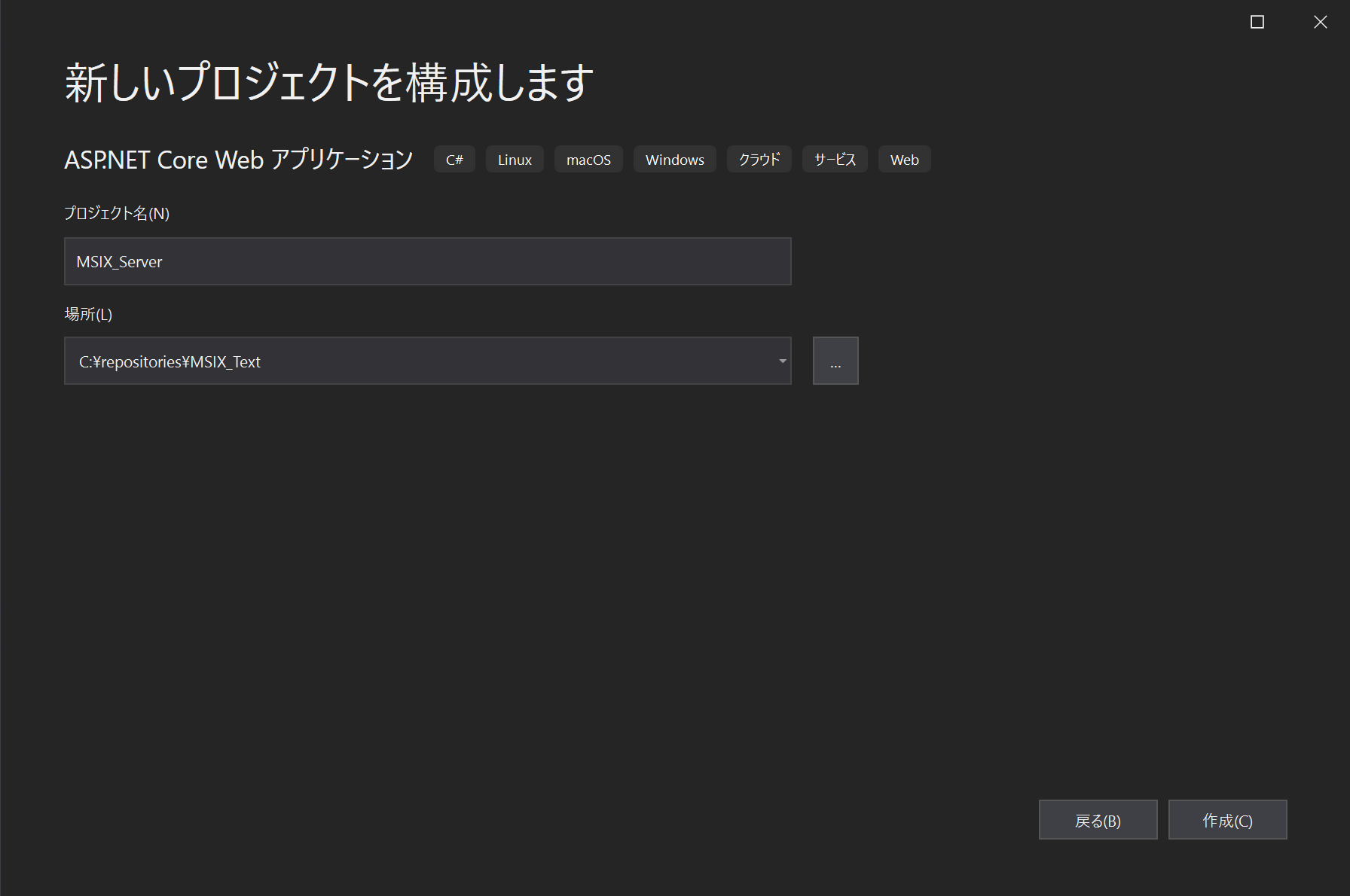Open the 場所 location dropdown arrow

click(781, 361)
